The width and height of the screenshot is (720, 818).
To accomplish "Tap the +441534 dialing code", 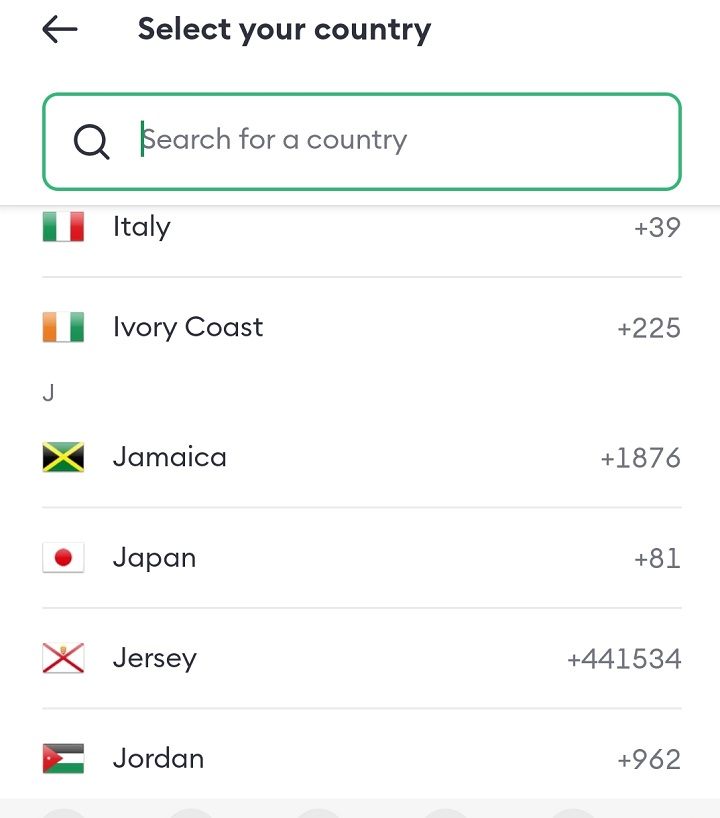I will click(x=624, y=660).
